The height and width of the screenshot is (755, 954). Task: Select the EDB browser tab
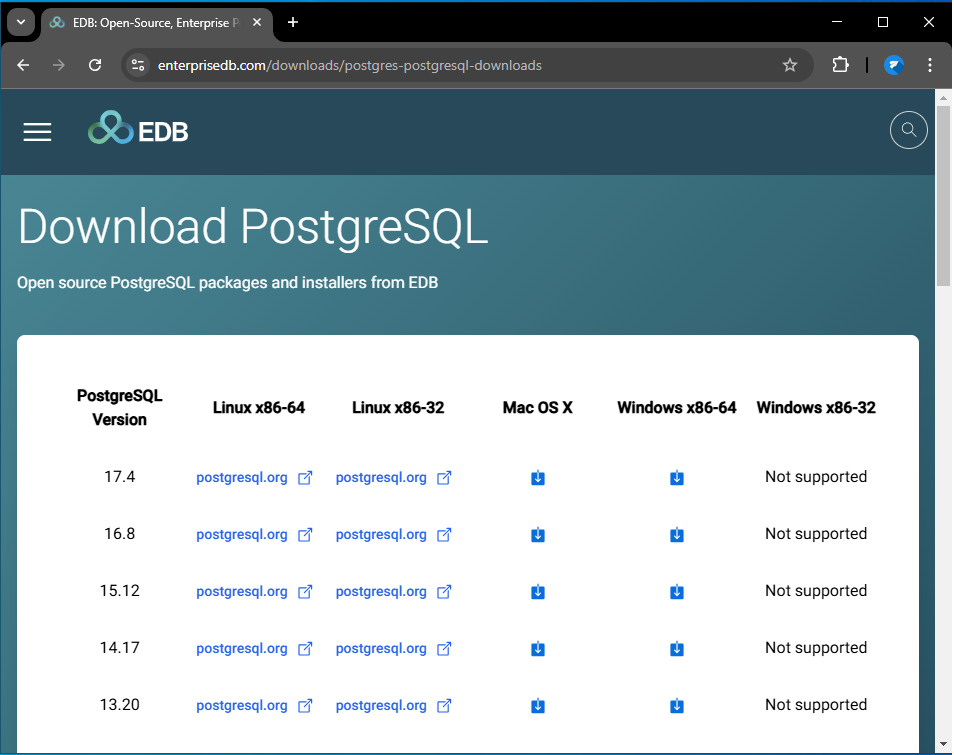[x=150, y=22]
